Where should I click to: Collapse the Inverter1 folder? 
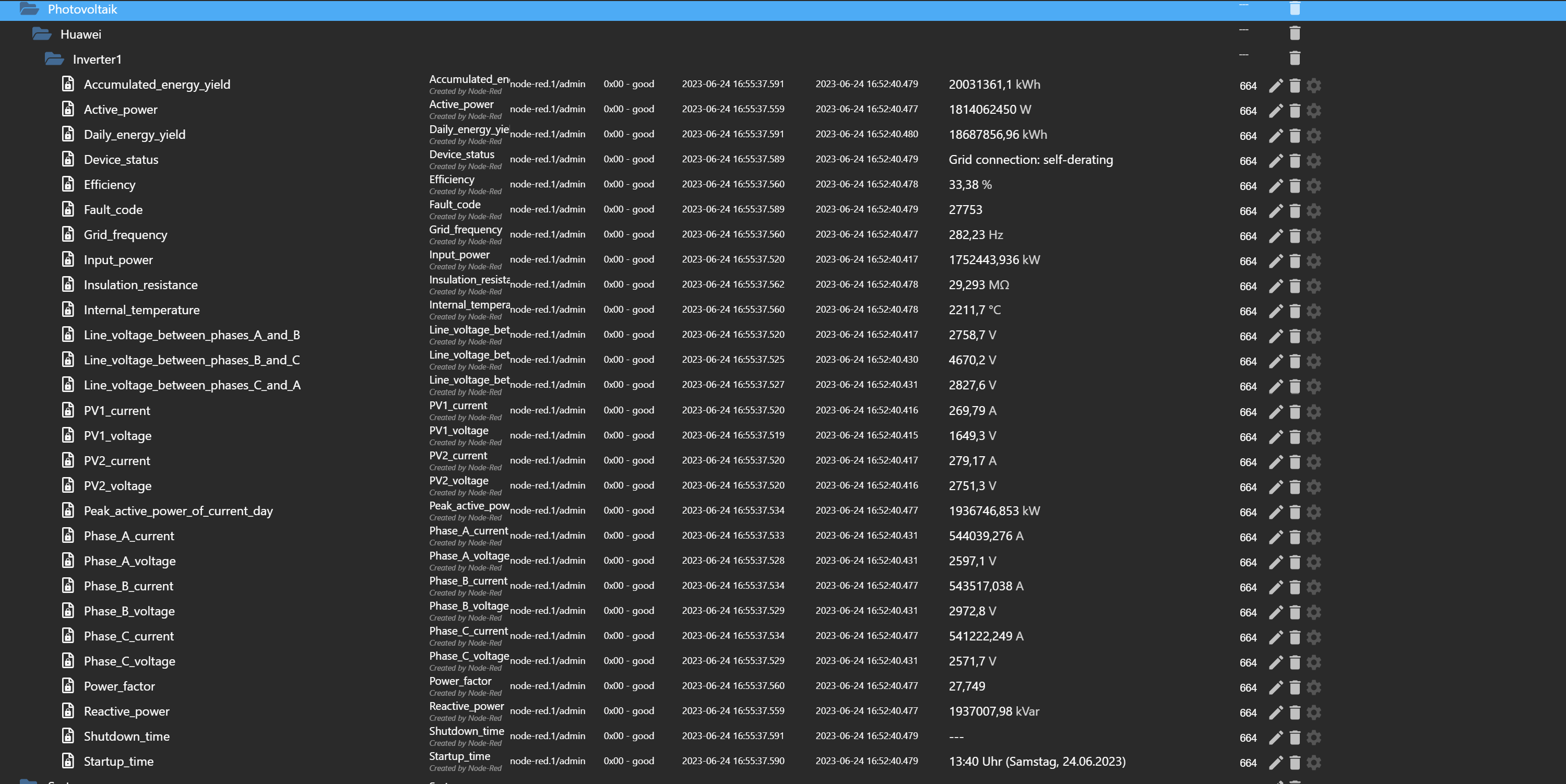[x=54, y=59]
